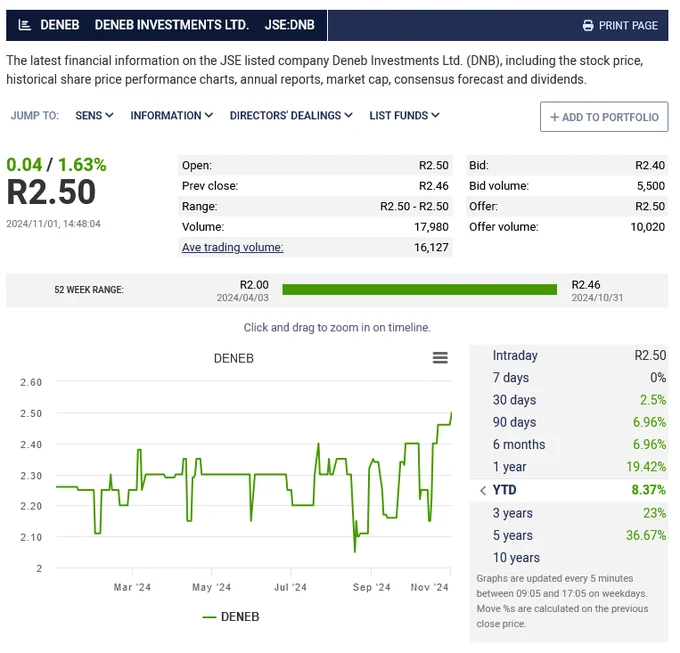Select the 6 months chart period
Viewport: 680px width, 653px height.
pos(519,444)
